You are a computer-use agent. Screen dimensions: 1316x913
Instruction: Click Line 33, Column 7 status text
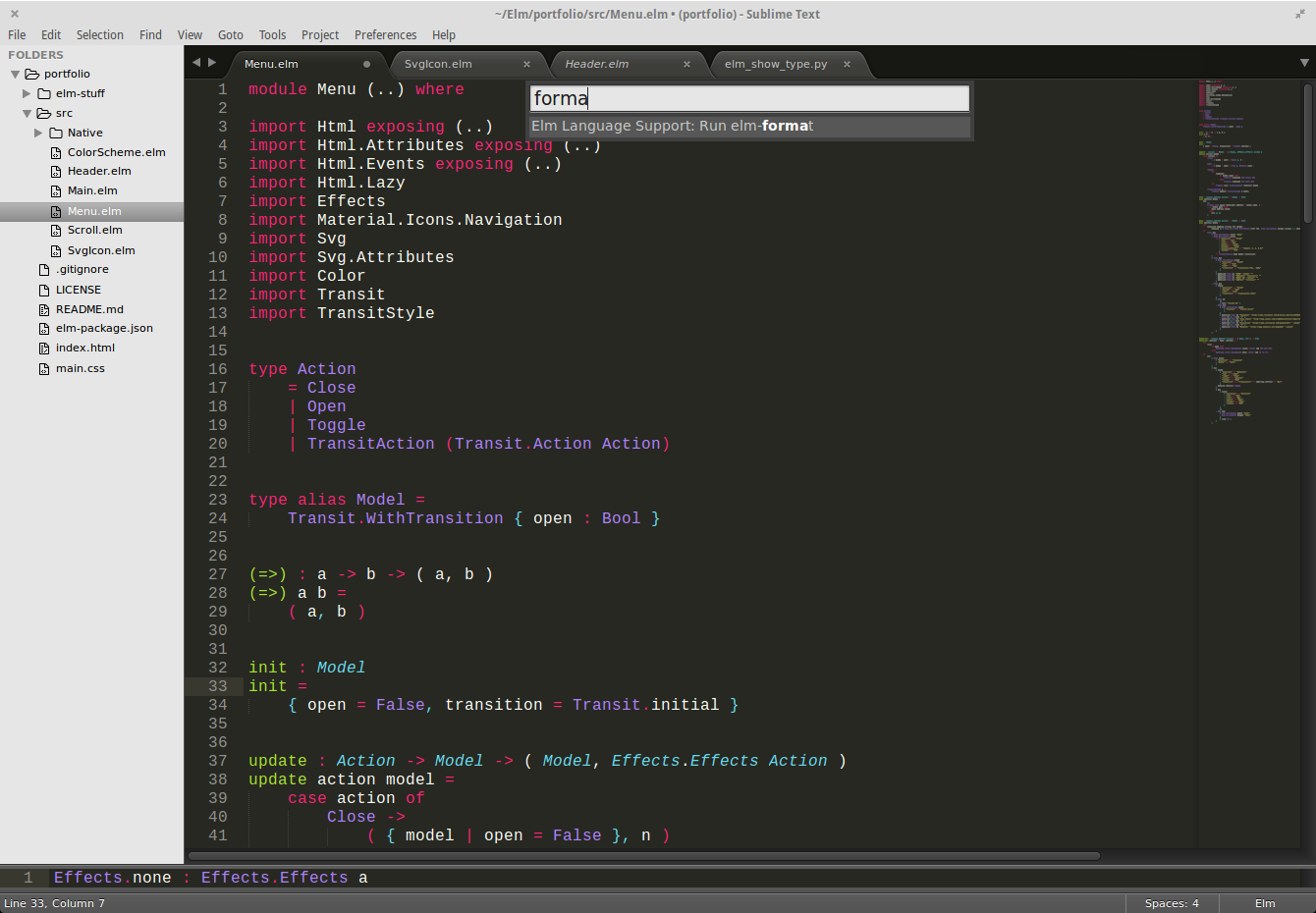tap(54, 903)
